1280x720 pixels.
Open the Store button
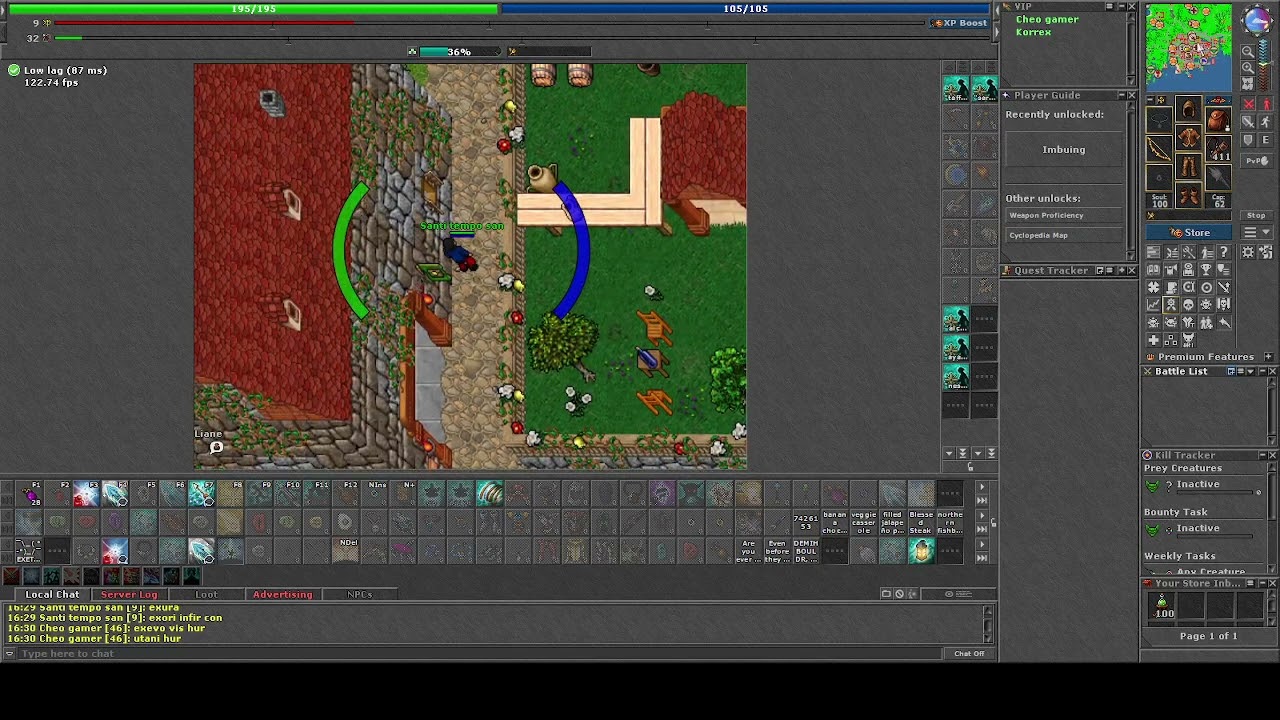1189,232
